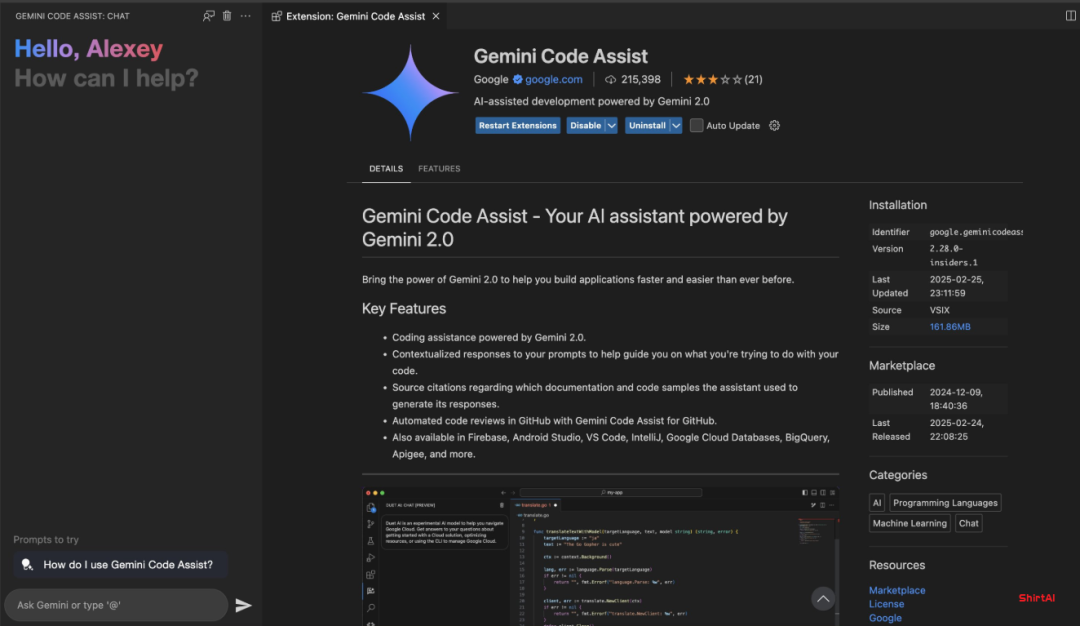Click the Chat category tag
Screen dimensions: 1080x626
click(968, 523)
